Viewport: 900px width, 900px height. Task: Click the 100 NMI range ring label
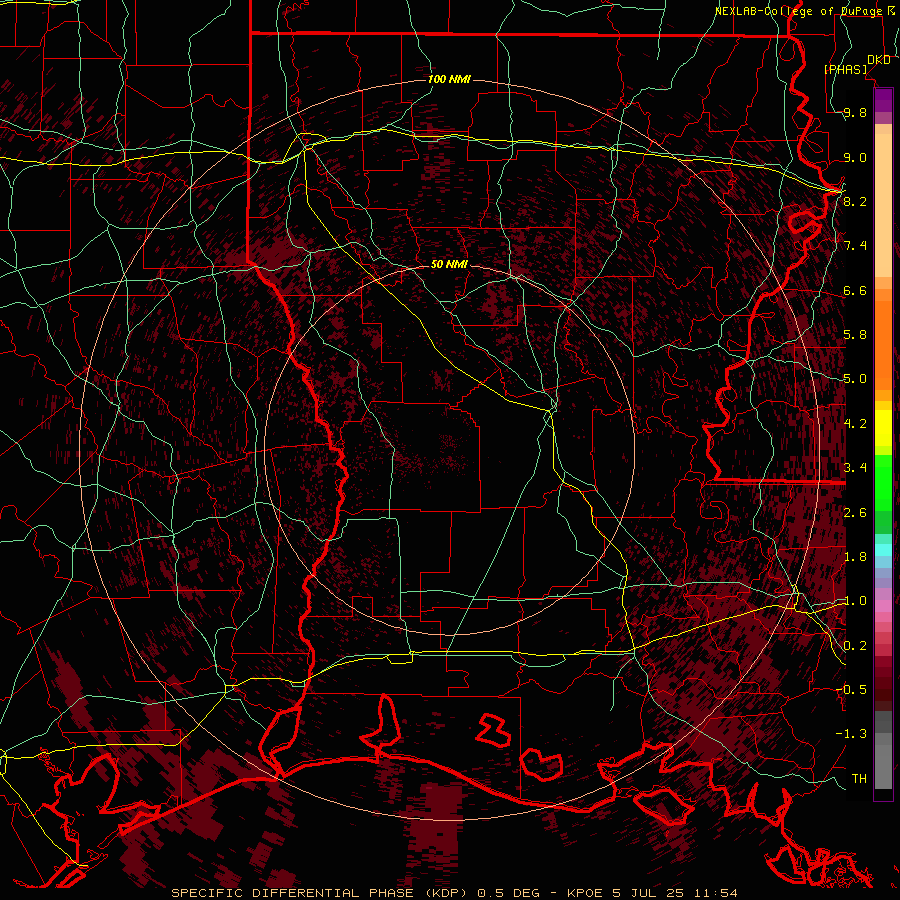449,79
